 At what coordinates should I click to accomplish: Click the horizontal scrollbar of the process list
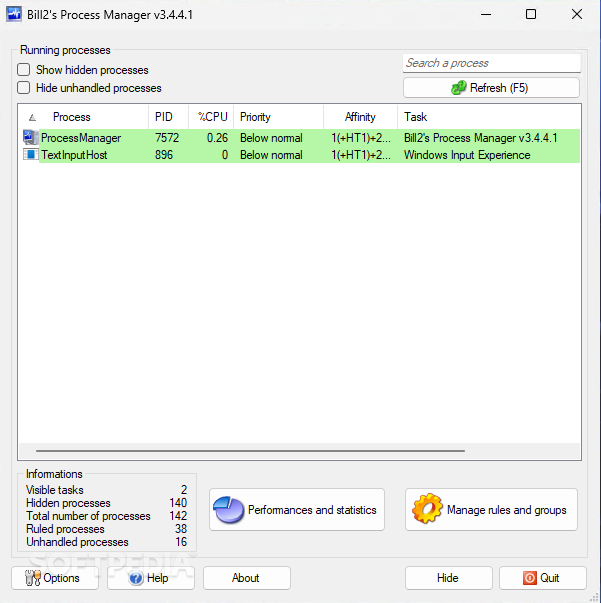click(x=250, y=450)
